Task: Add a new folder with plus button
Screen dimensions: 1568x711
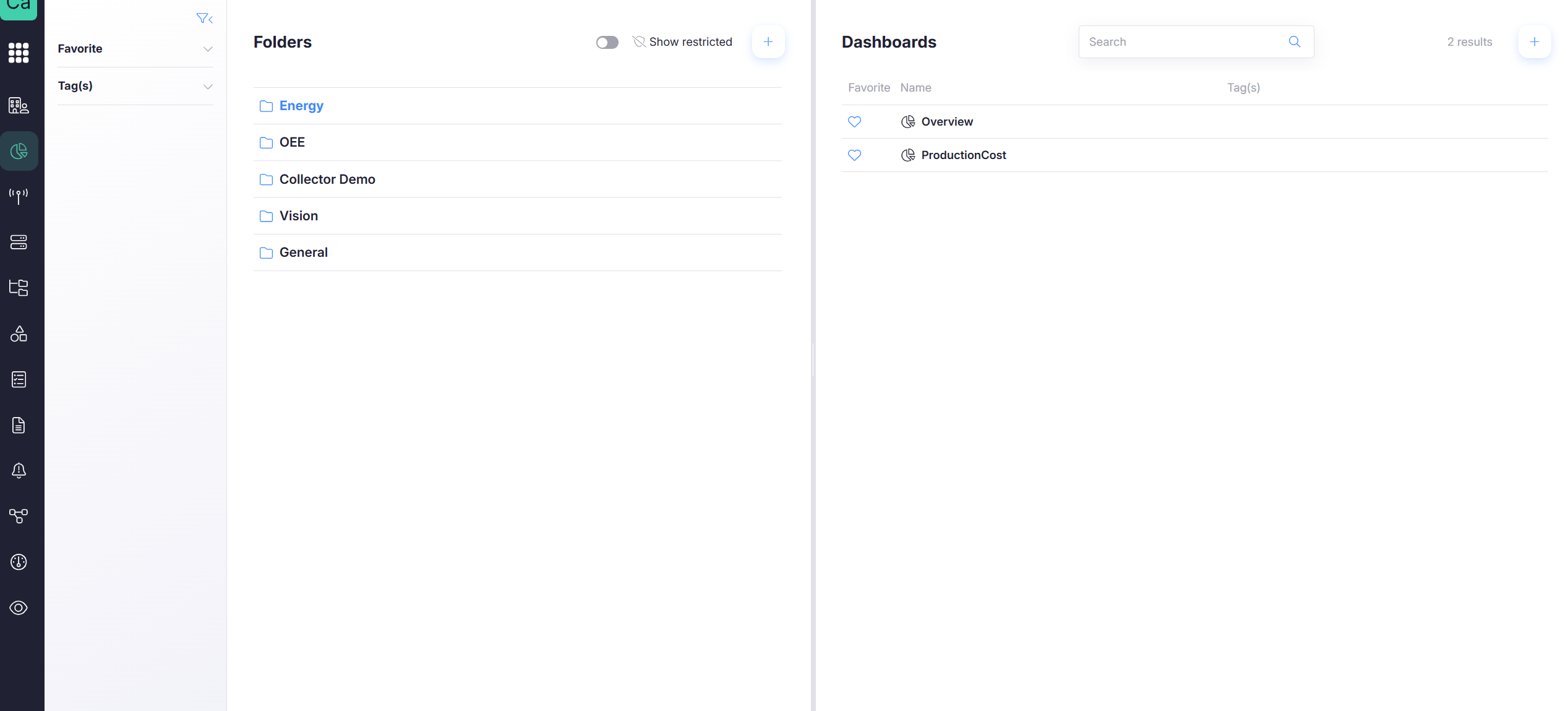Action: [x=768, y=41]
